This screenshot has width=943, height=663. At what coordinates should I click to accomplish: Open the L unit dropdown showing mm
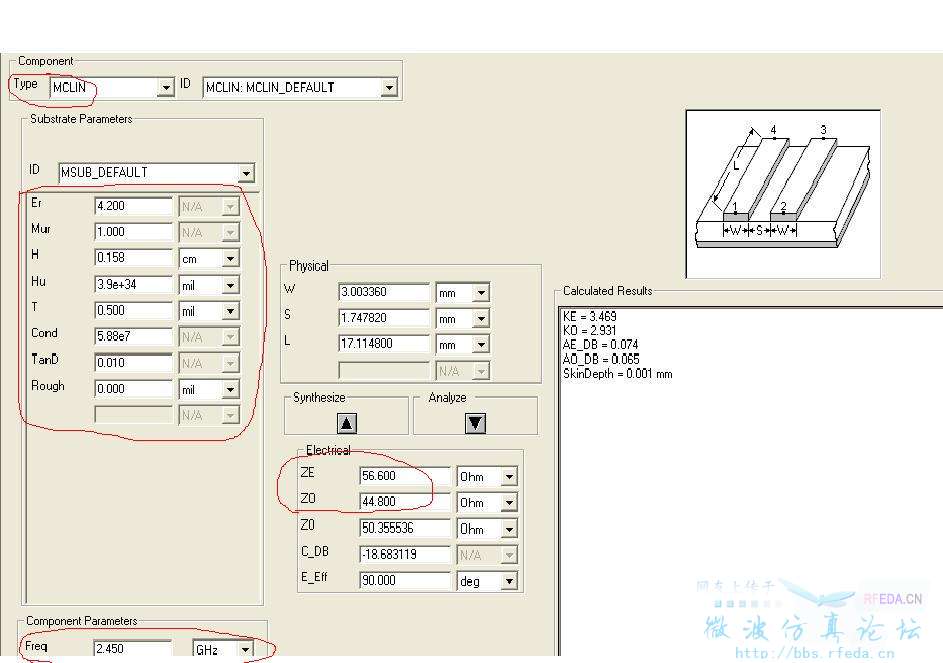click(481, 345)
